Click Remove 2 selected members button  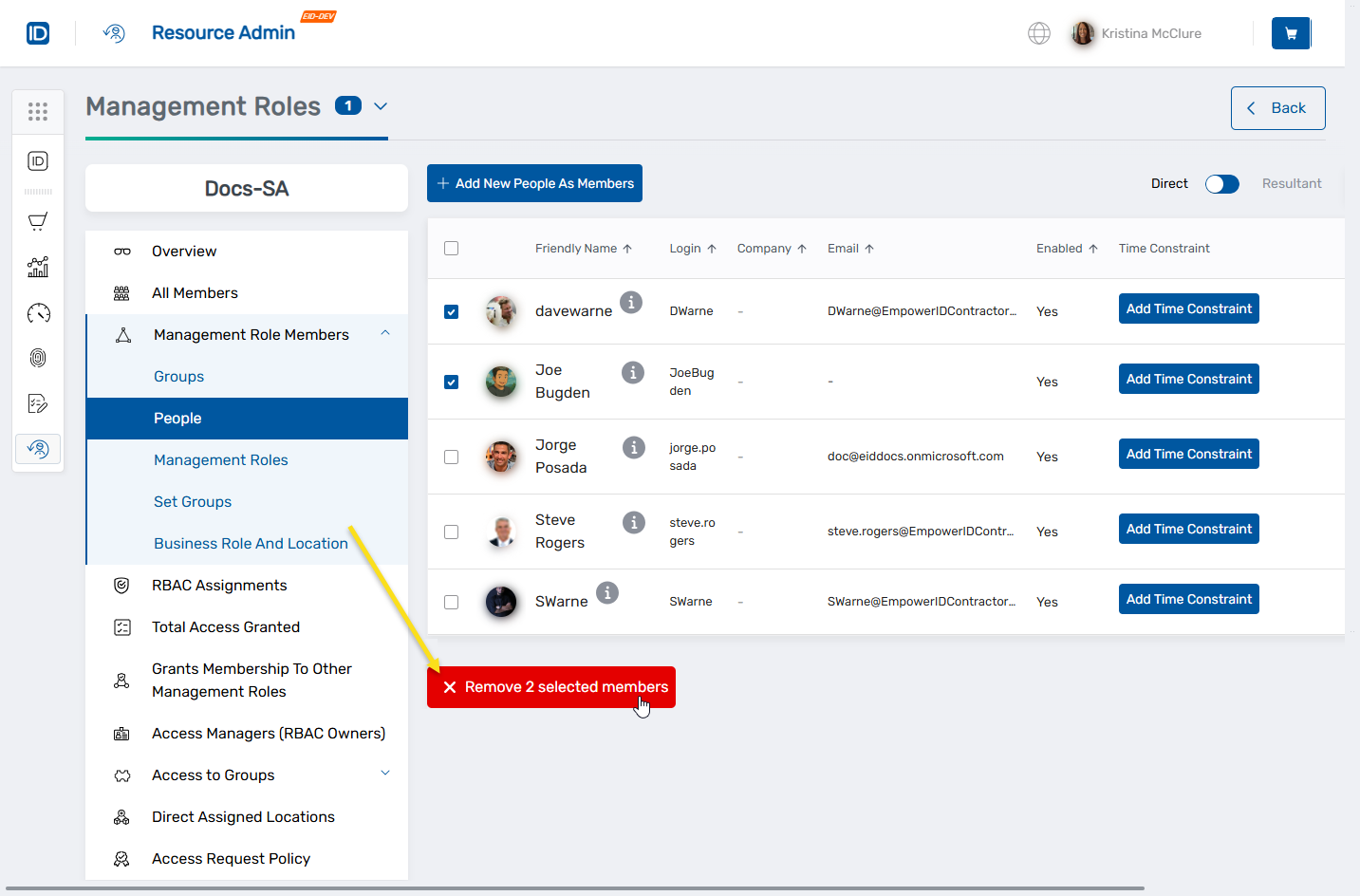click(x=551, y=687)
